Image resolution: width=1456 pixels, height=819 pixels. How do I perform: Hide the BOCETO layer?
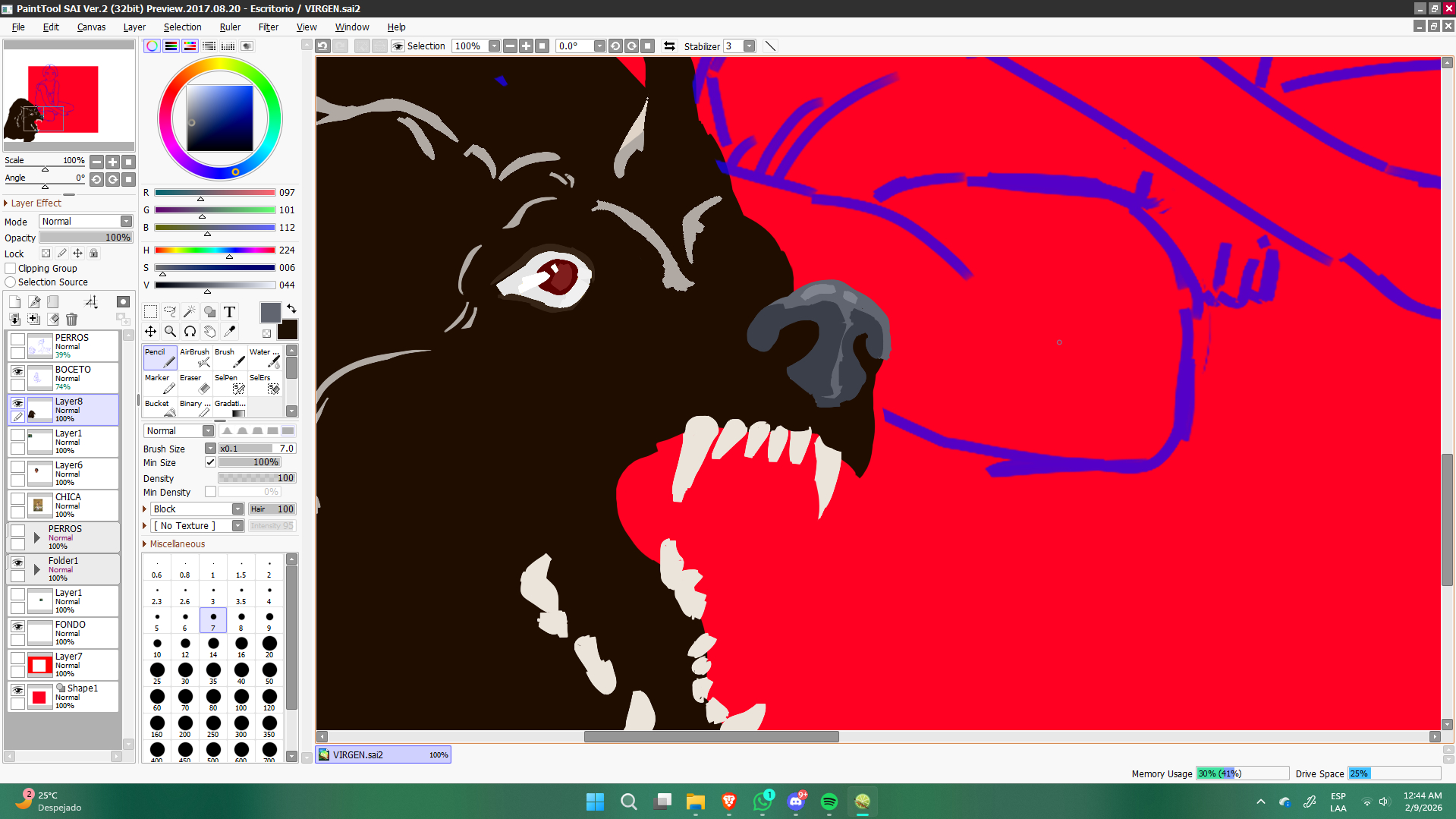[x=17, y=371]
